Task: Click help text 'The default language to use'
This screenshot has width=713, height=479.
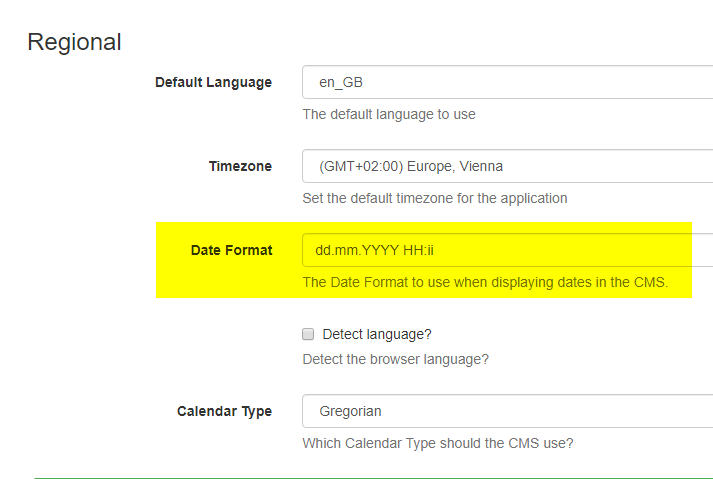Action: coord(389,114)
